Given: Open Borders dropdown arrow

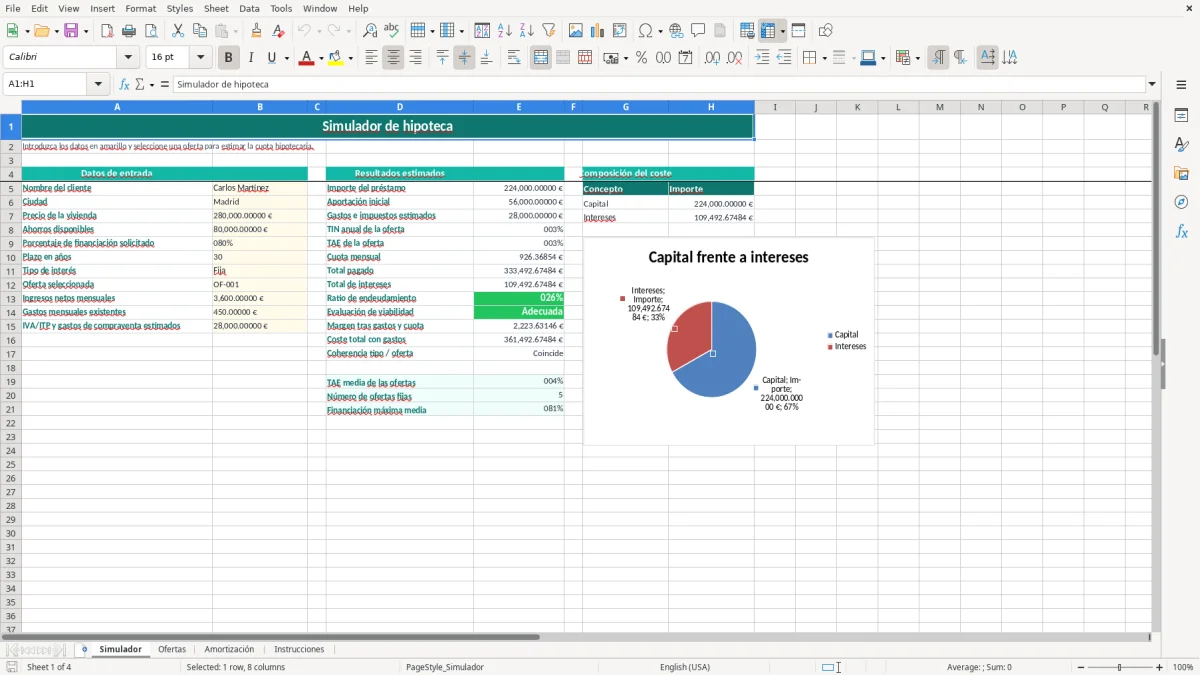Looking at the screenshot, I should [824, 58].
